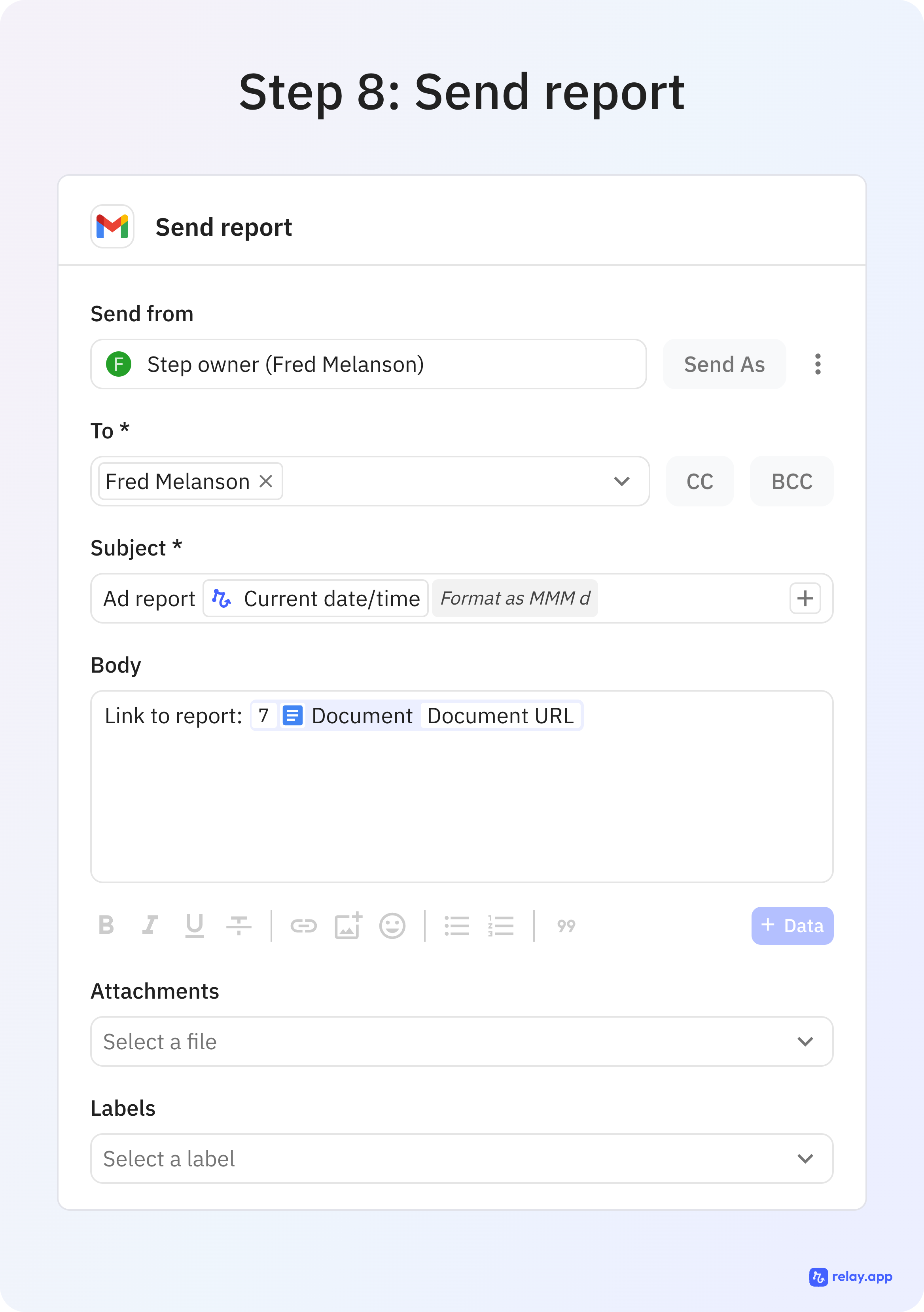Screen dimensions: 924x1312
Task: Remove Fred Melanson recipient chip
Action: 266,481
